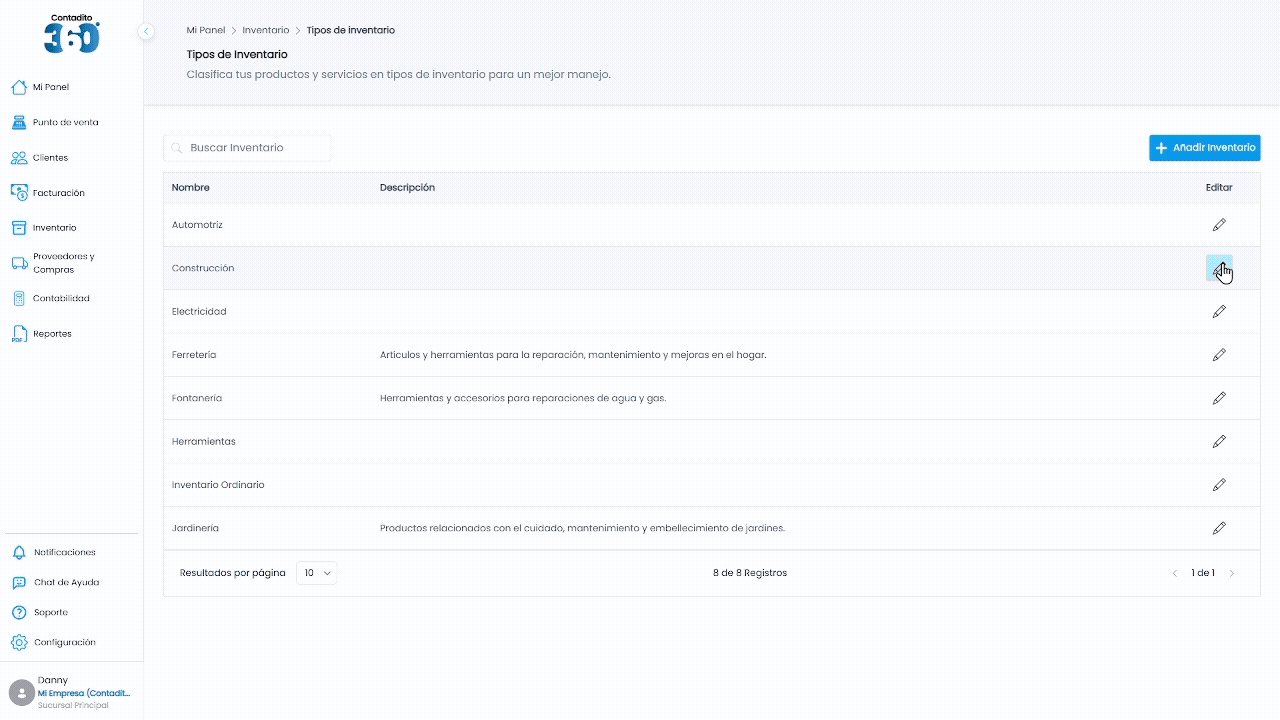Click the 8 de 8 Registros text
This screenshot has height=720, width=1280.
750,573
